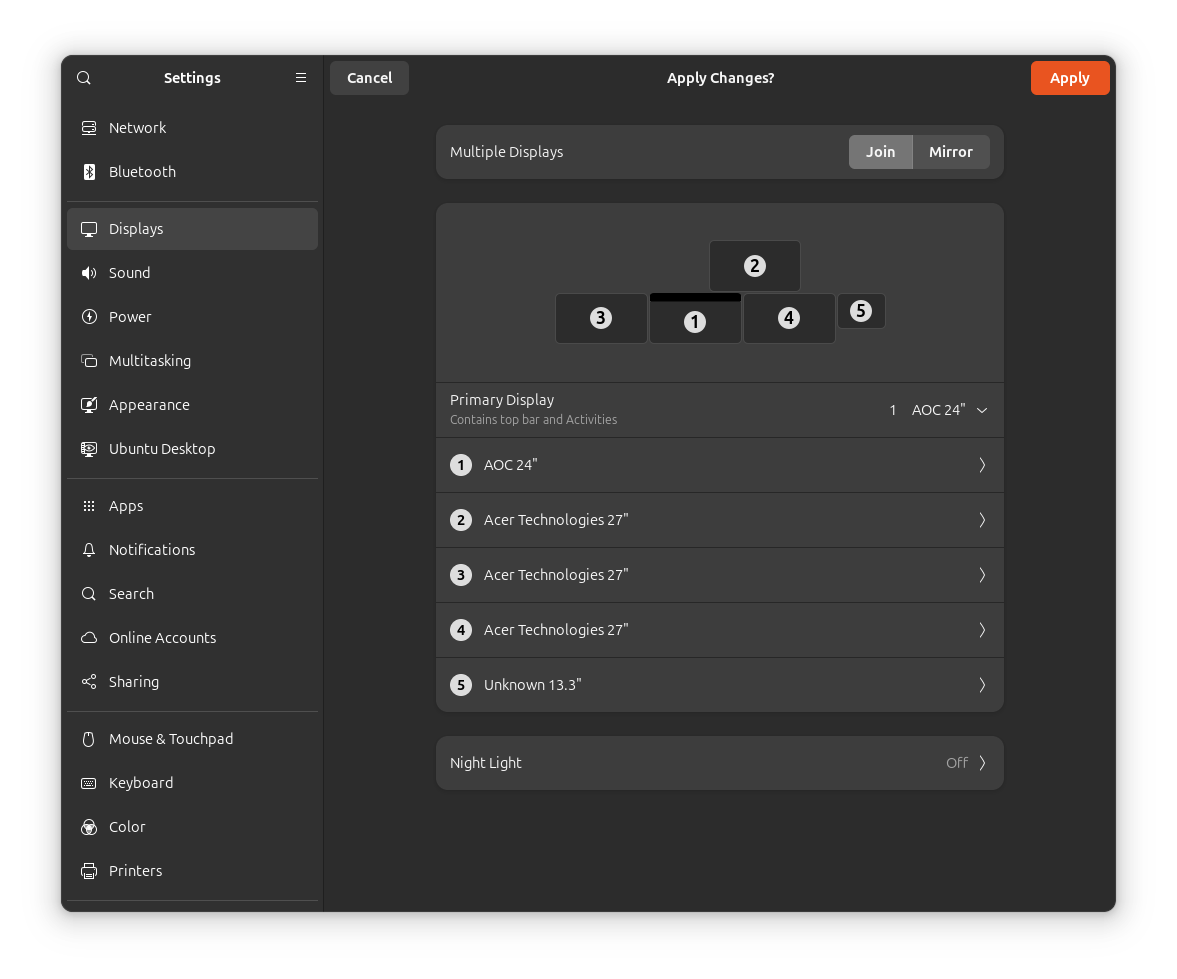1177x979 pixels.
Task: Select Join mode for multiple displays
Action: click(880, 152)
